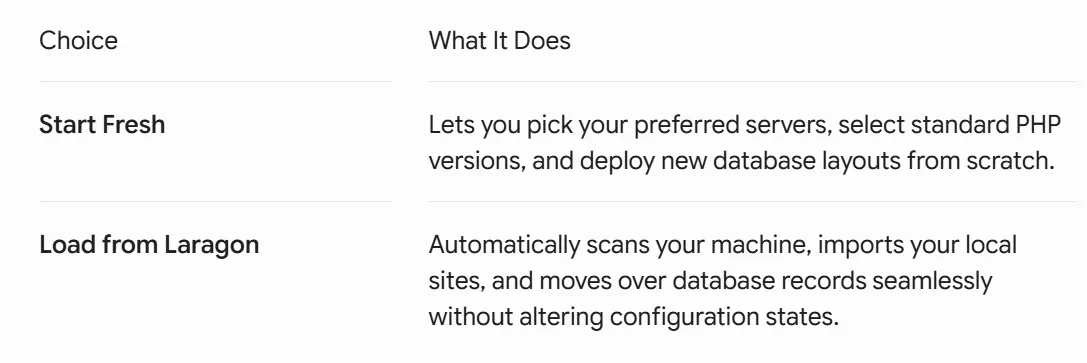The width and height of the screenshot is (1087, 363).
Task: Select the "Start Fresh" row label
Action: 102,125
